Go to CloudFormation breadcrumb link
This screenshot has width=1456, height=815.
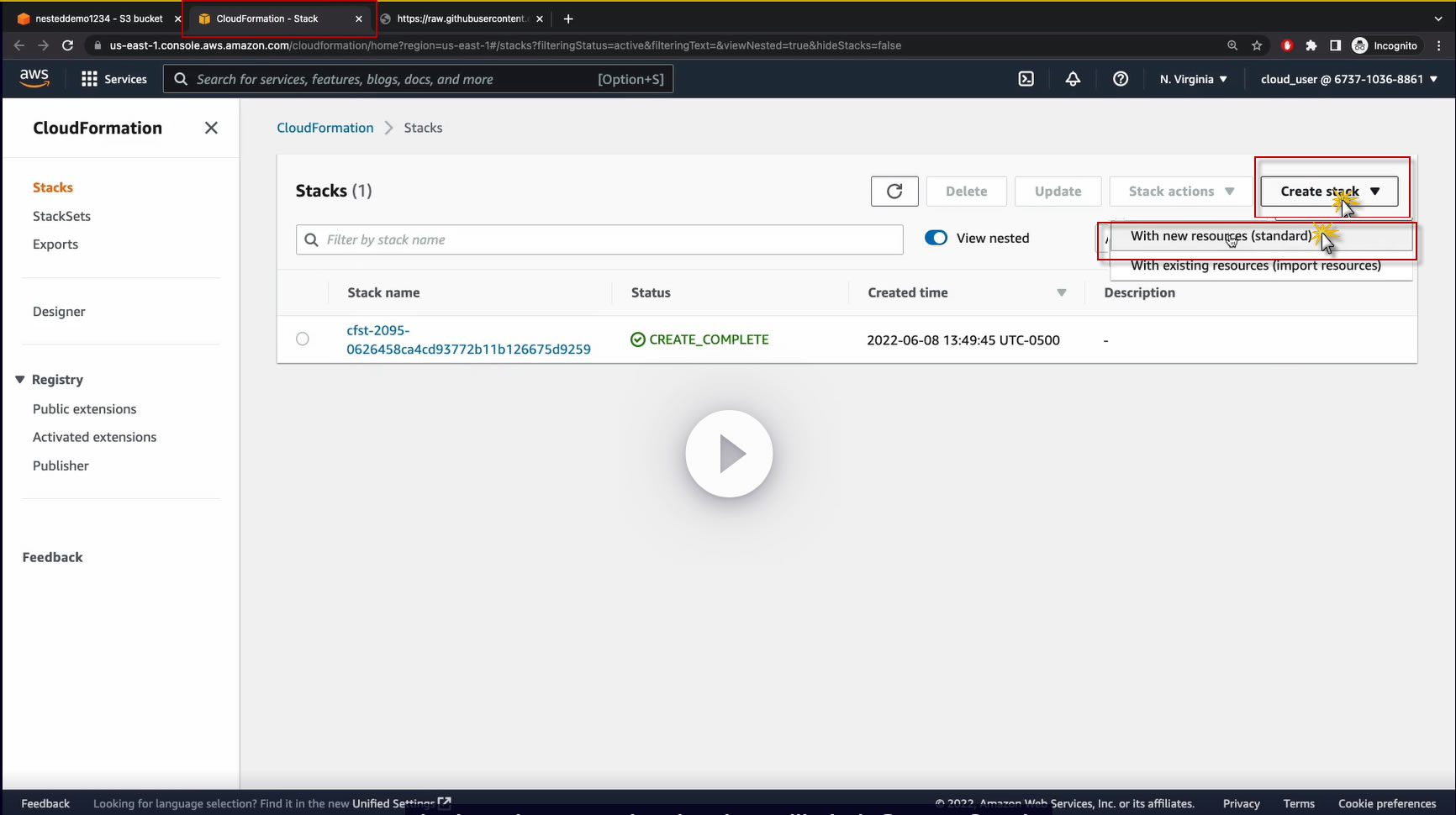(x=325, y=128)
